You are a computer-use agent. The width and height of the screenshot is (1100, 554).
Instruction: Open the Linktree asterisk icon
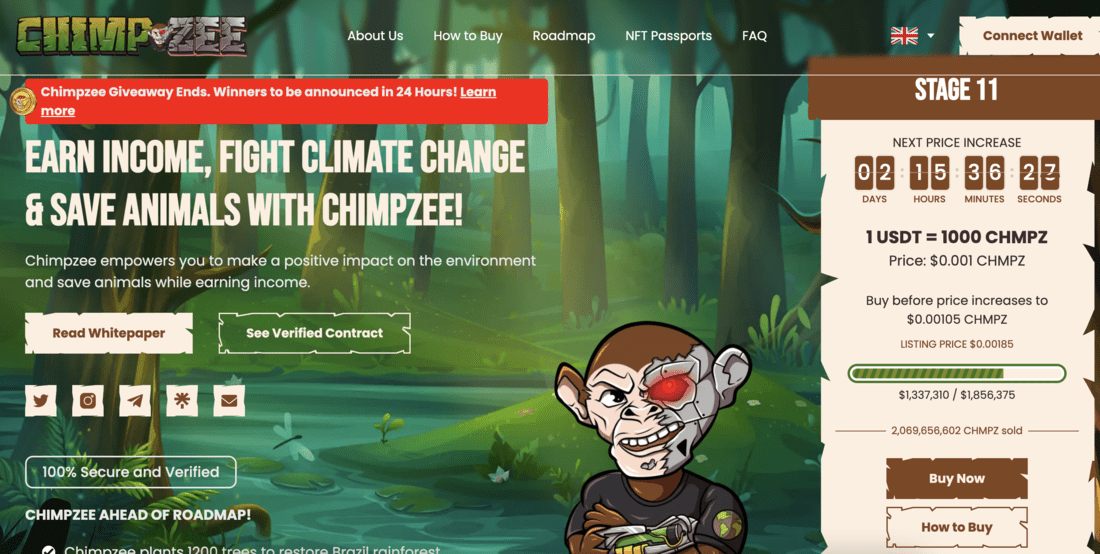click(x=182, y=400)
